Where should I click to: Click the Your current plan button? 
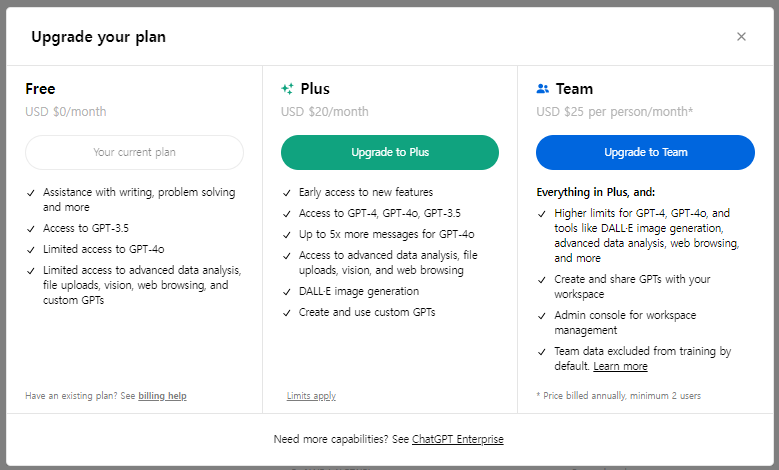click(134, 153)
